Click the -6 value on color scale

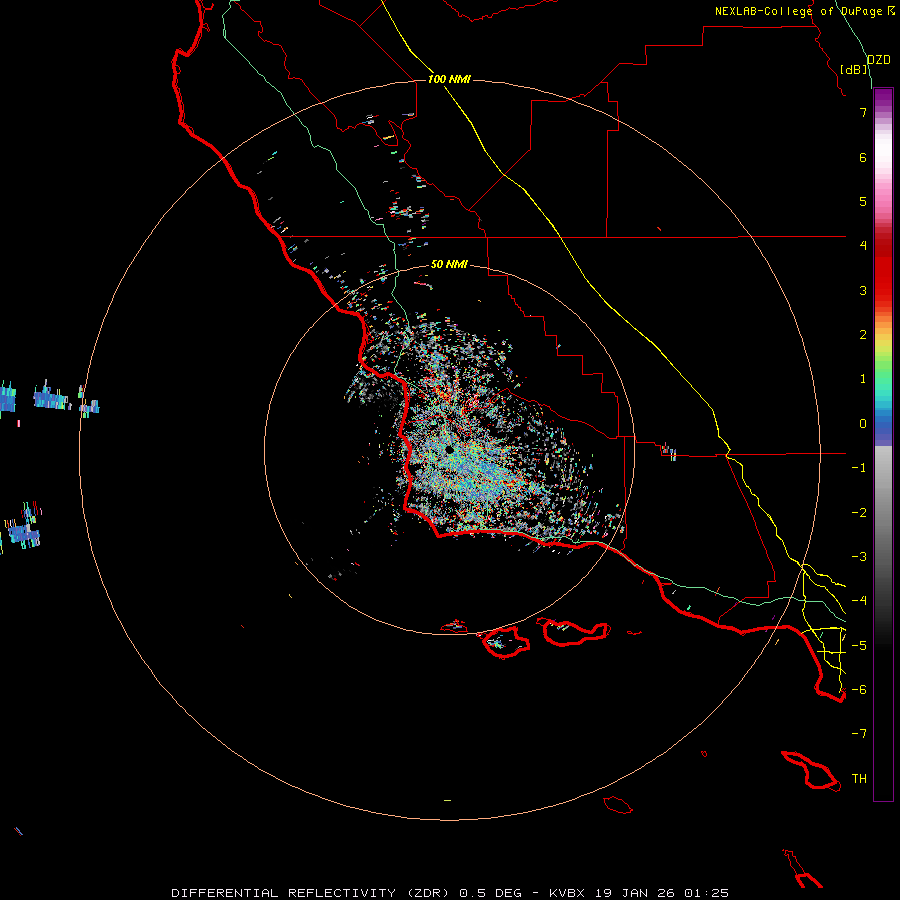859,690
